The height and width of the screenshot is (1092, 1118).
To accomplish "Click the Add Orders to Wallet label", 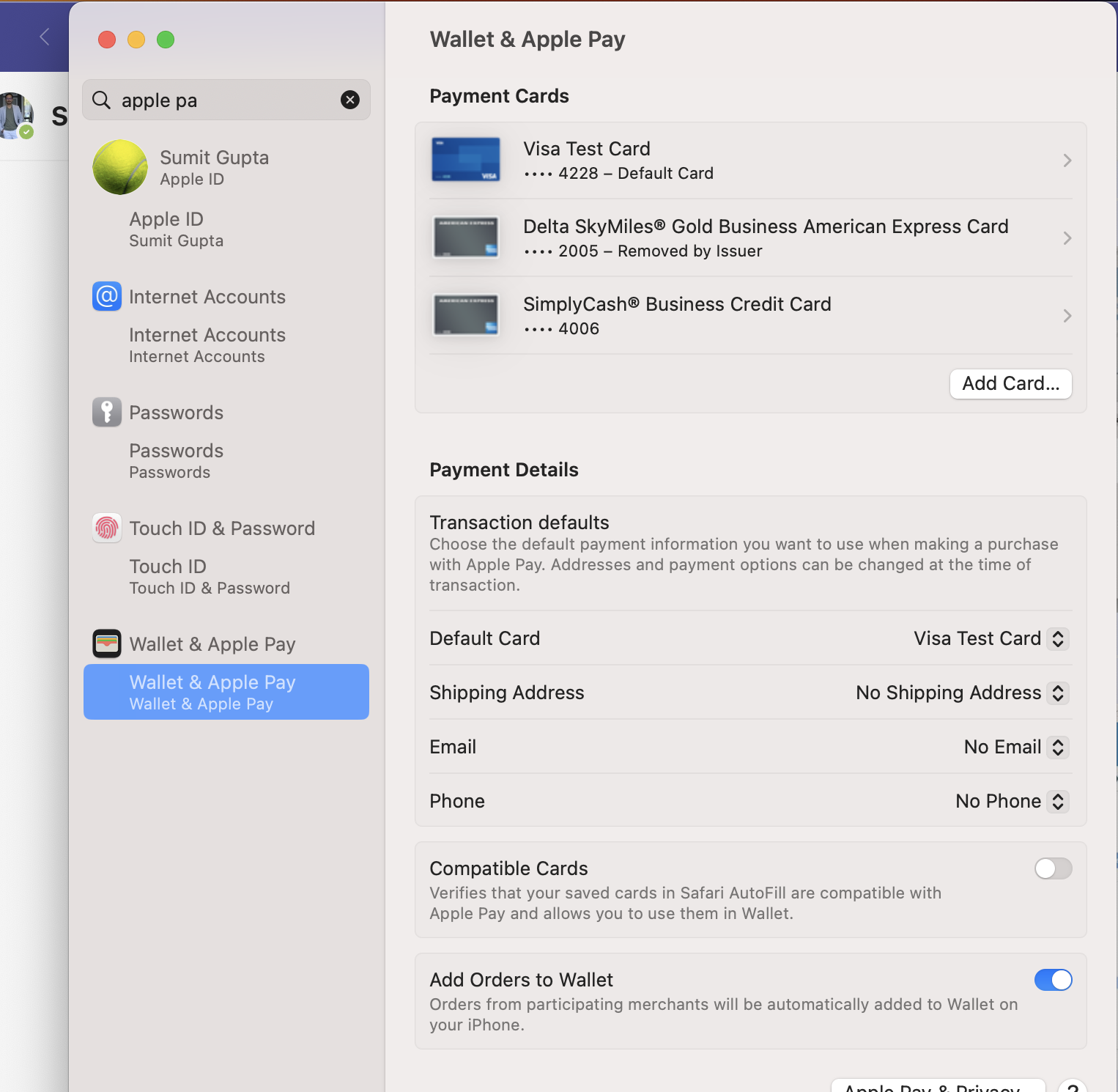I will tap(521, 980).
